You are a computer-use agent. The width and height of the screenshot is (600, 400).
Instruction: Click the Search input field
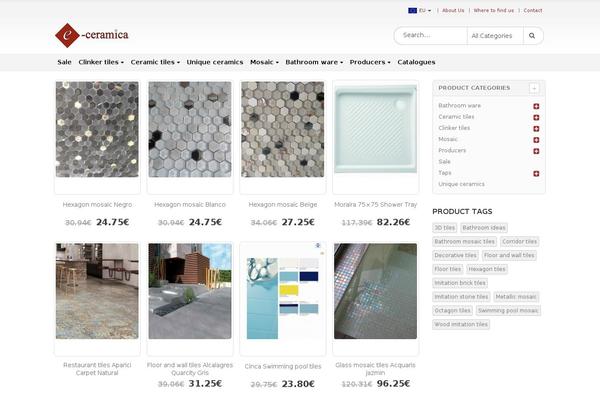(431, 35)
